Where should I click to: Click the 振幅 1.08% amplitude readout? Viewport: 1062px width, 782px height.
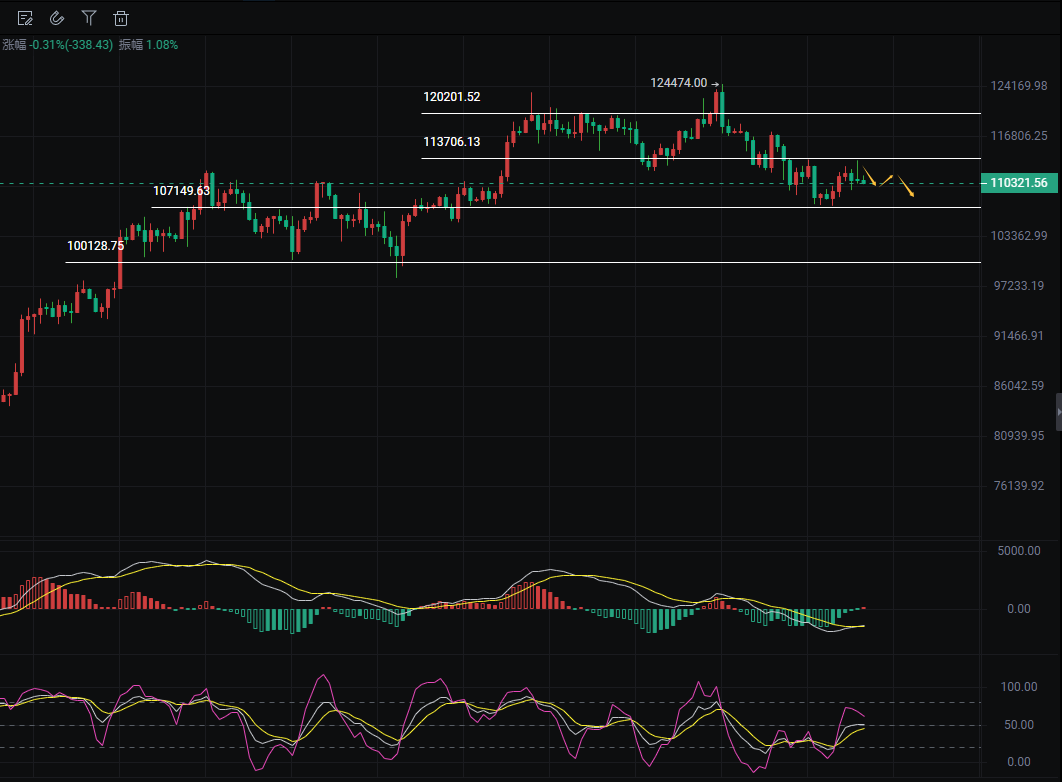(148, 45)
